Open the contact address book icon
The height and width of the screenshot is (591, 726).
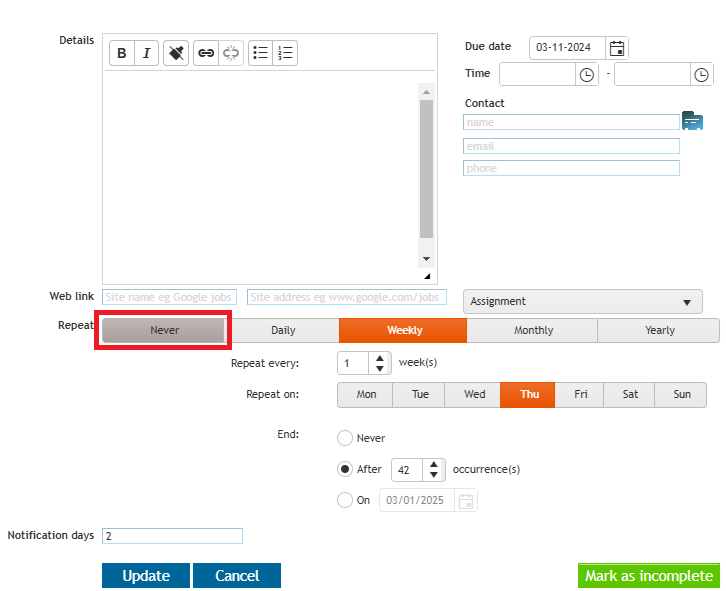[693, 121]
